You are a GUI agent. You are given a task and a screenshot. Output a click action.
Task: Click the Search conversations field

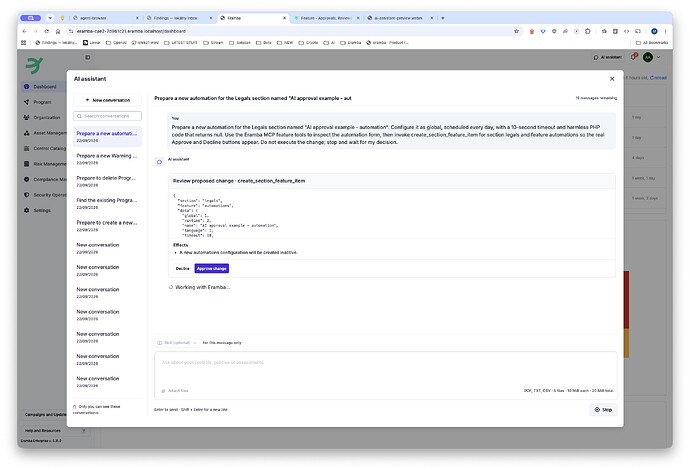(107, 116)
